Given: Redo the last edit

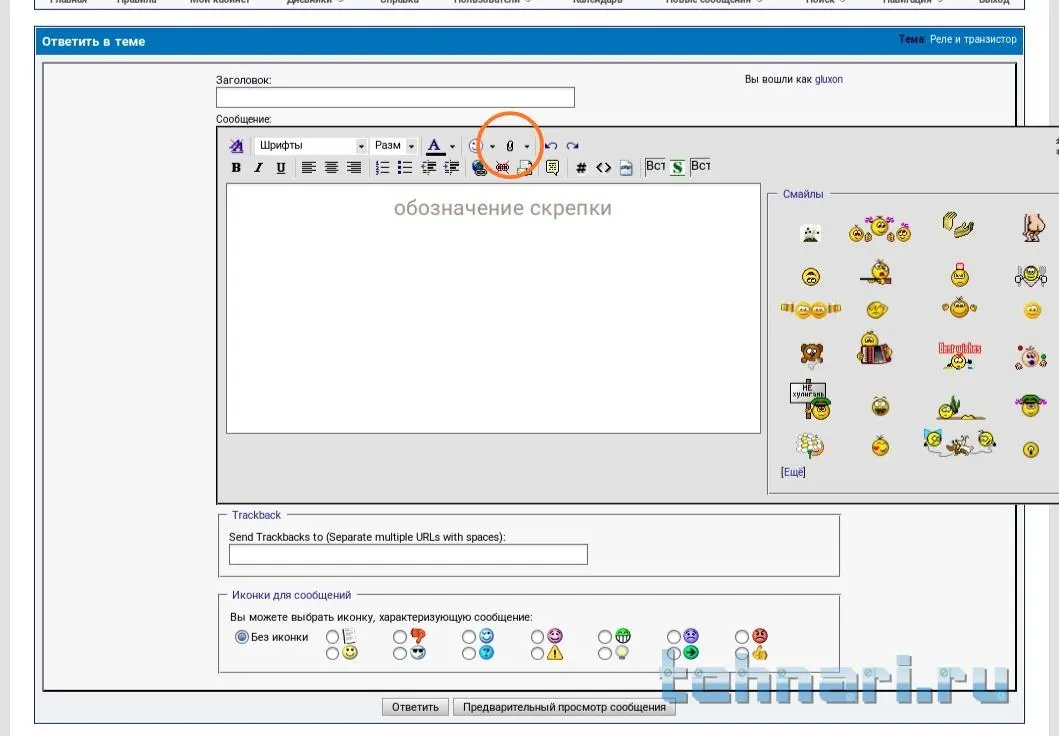Looking at the screenshot, I should 573,146.
